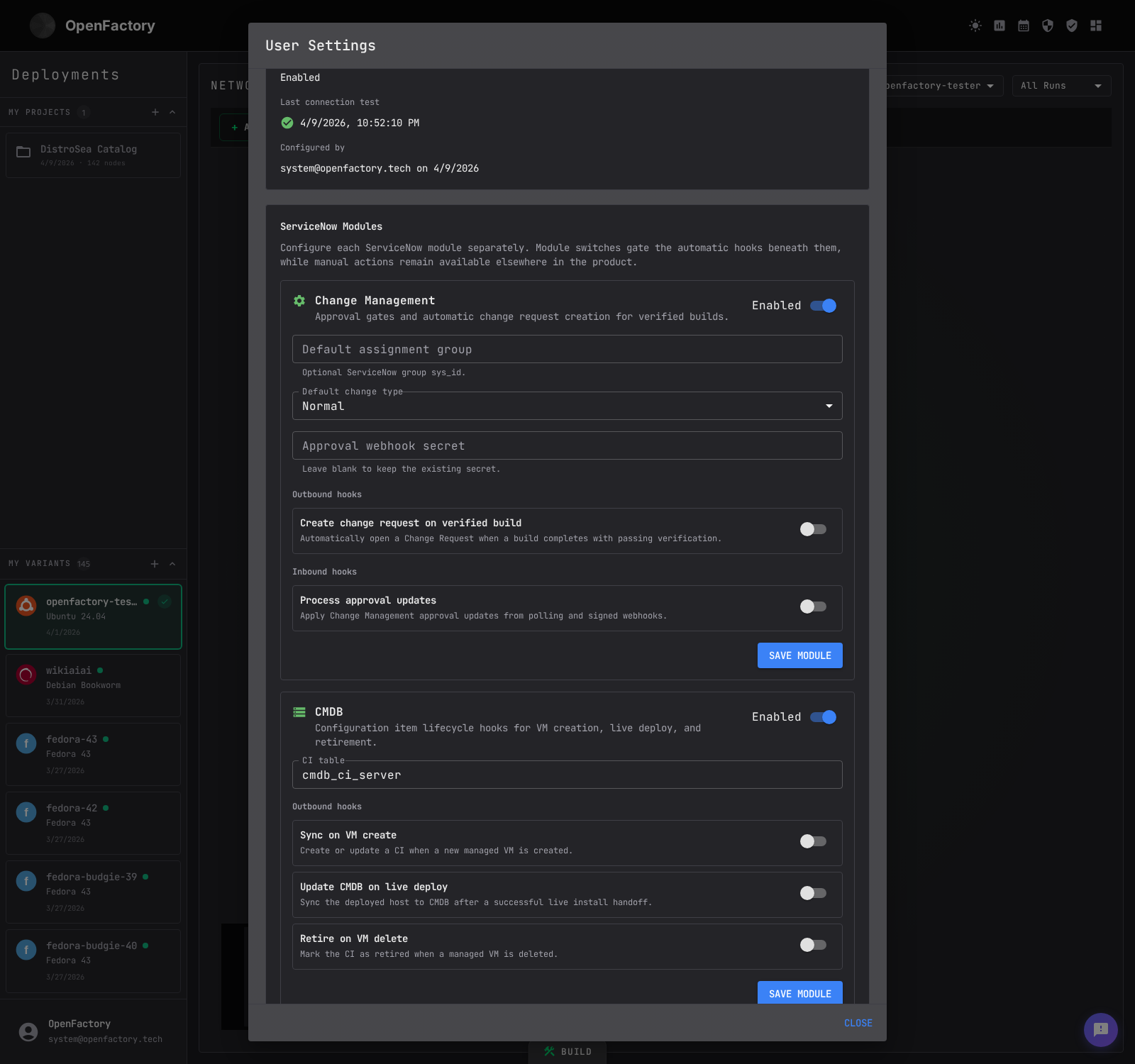Open the statistics bar chart icon
This screenshot has width=1135, height=1064.
coord(1000,26)
